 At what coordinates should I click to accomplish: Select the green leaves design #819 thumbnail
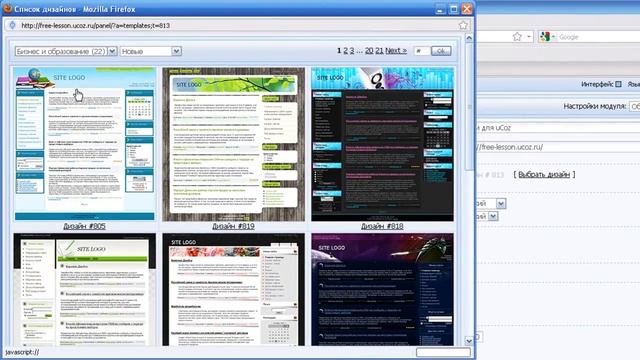tap(233, 144)
